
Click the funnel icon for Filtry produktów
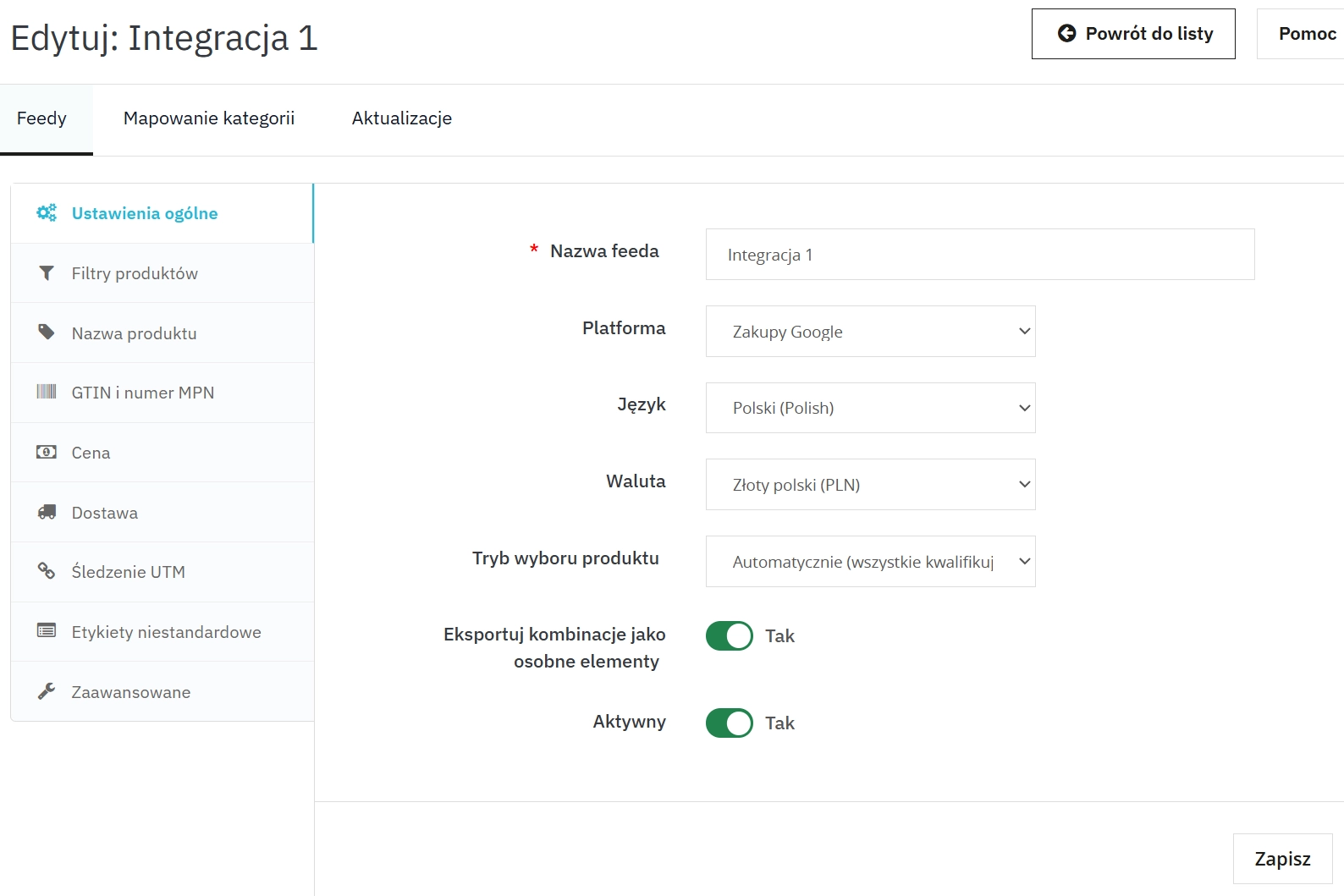(47, 273)
